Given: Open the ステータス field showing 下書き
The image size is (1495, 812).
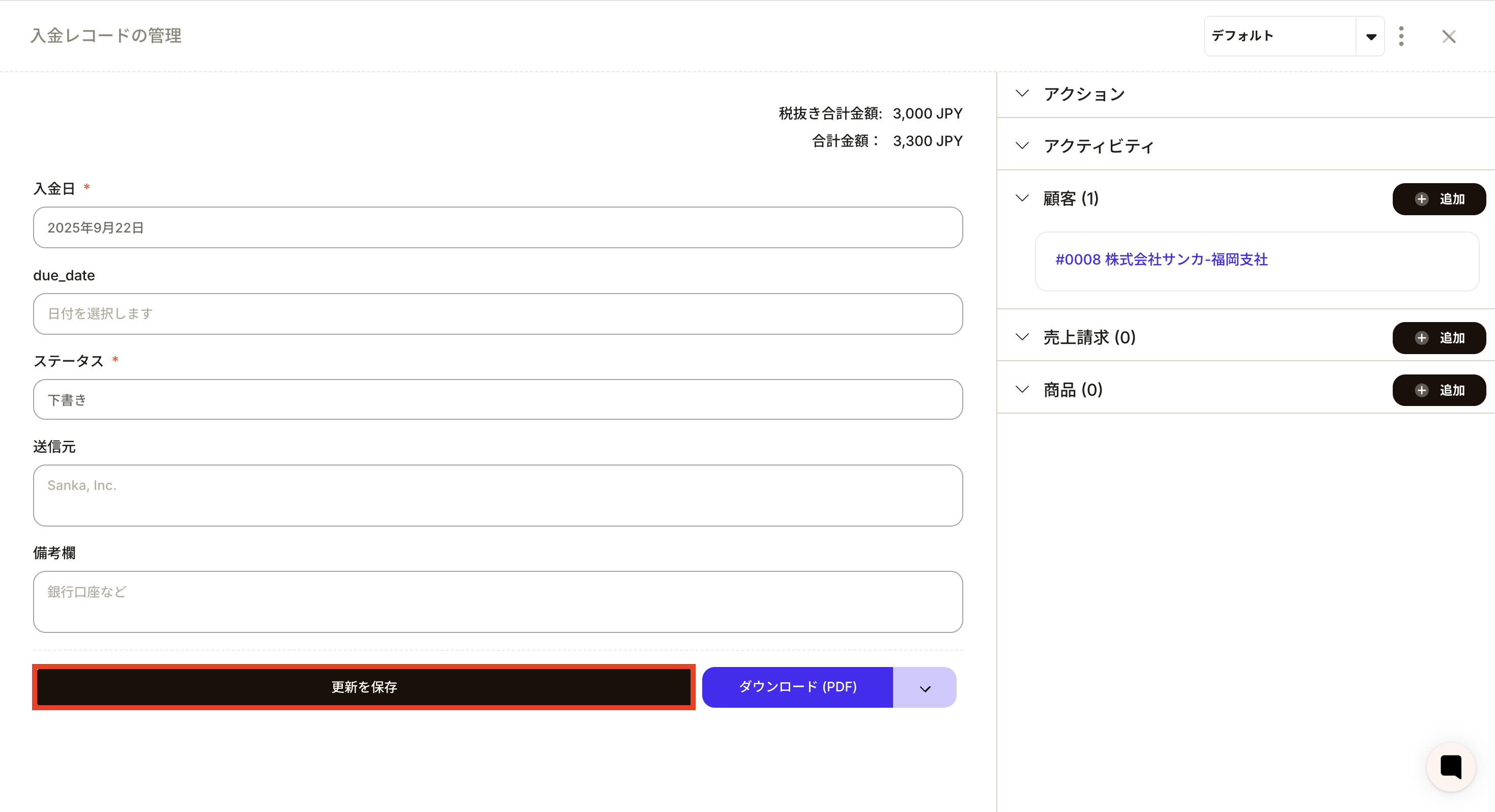Looking at the screenshot, I should coord(497,399).
